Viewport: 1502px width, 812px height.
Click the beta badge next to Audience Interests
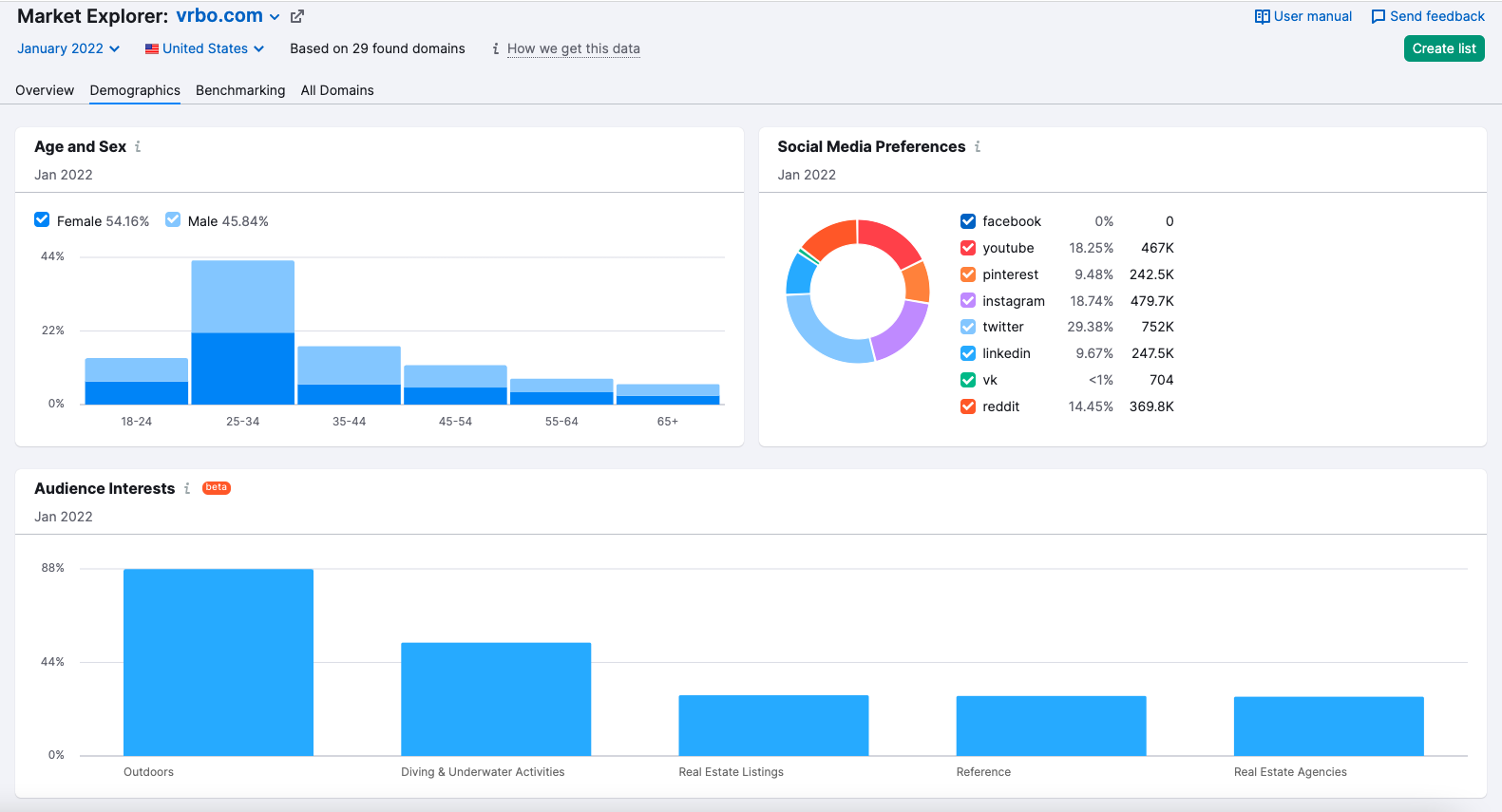(x=217, y=487)
